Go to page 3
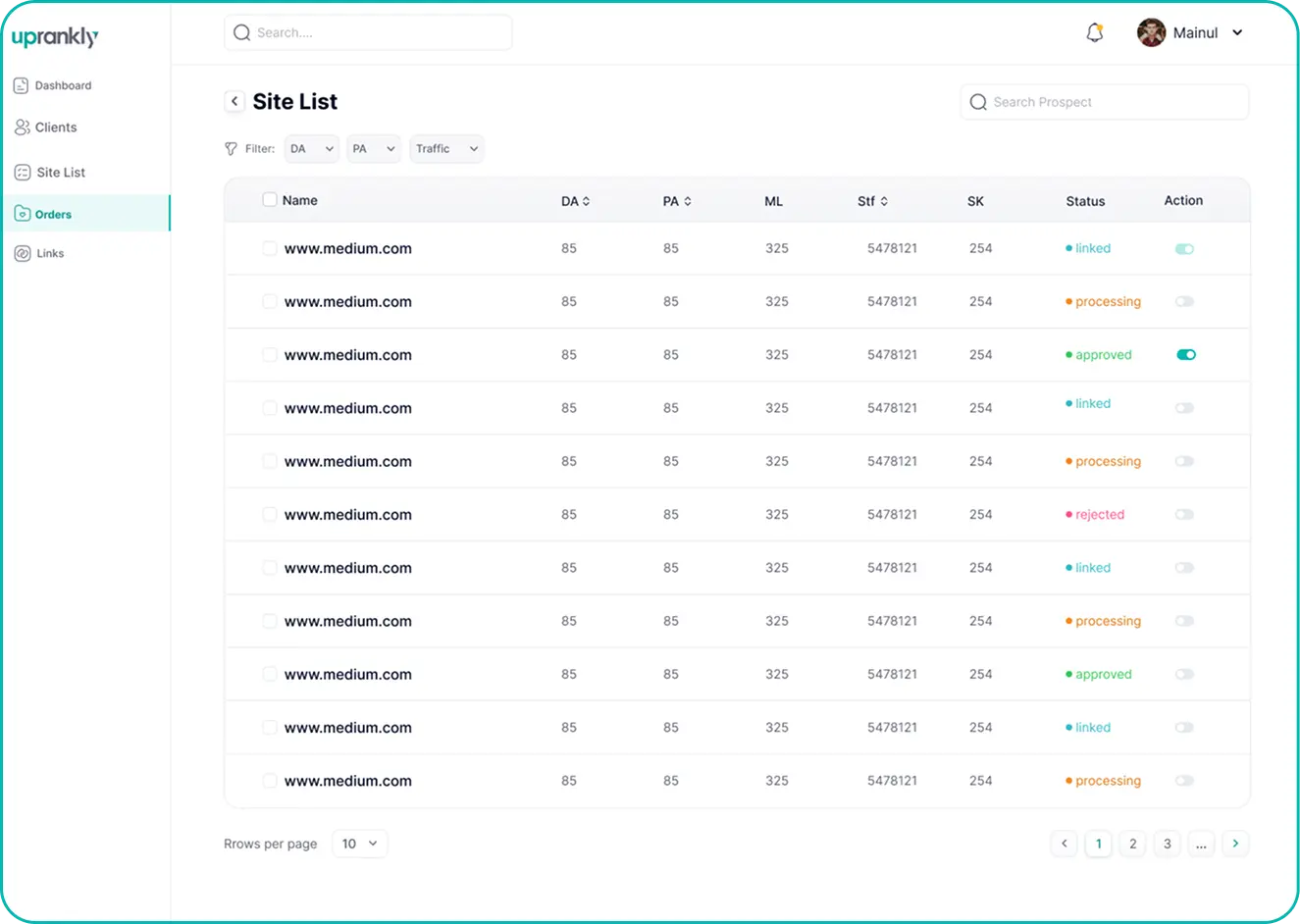This screenshot has width=1300, height=924. point(1168,844)
